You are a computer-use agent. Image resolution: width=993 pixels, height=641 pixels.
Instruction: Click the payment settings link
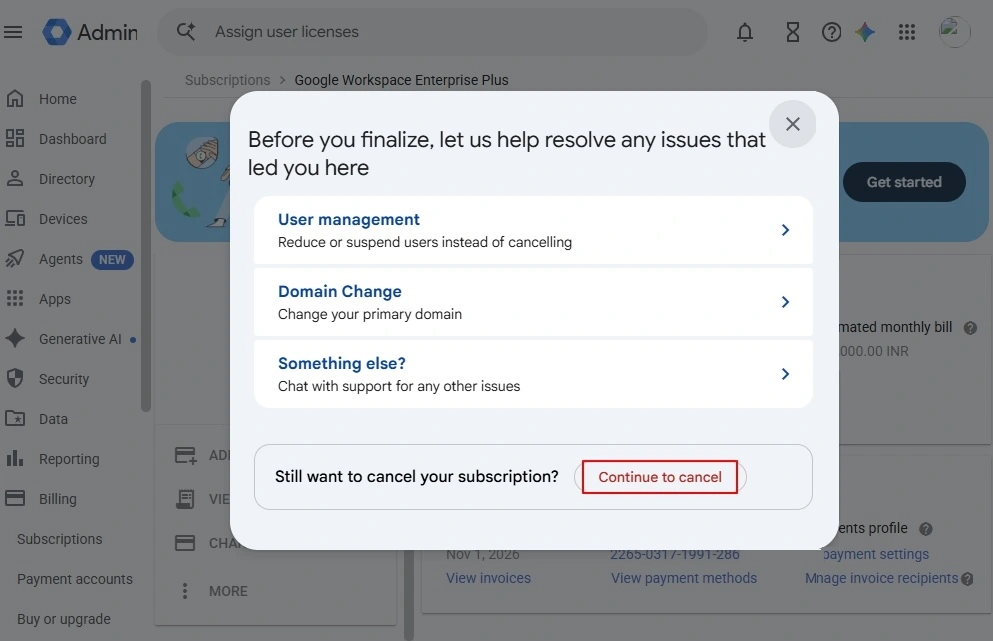click(876, 554)
